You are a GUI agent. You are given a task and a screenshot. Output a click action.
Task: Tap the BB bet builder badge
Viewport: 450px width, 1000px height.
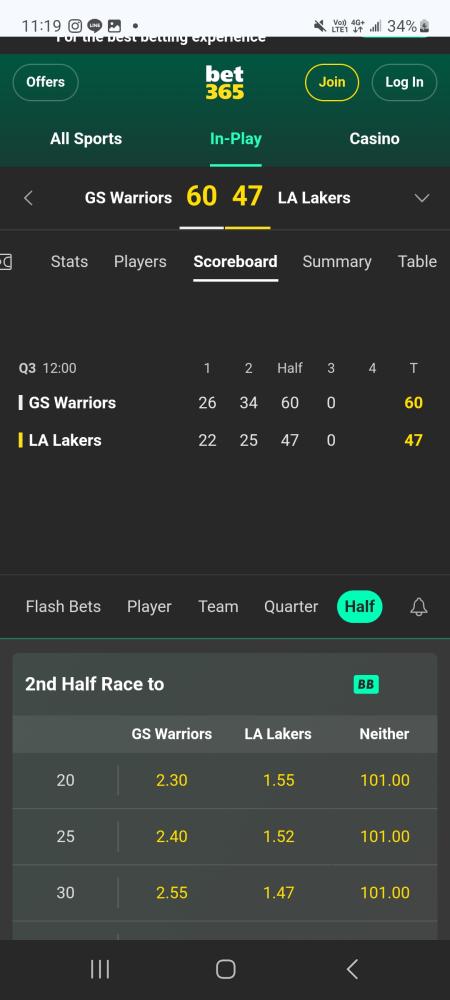(x=366, y=684)
